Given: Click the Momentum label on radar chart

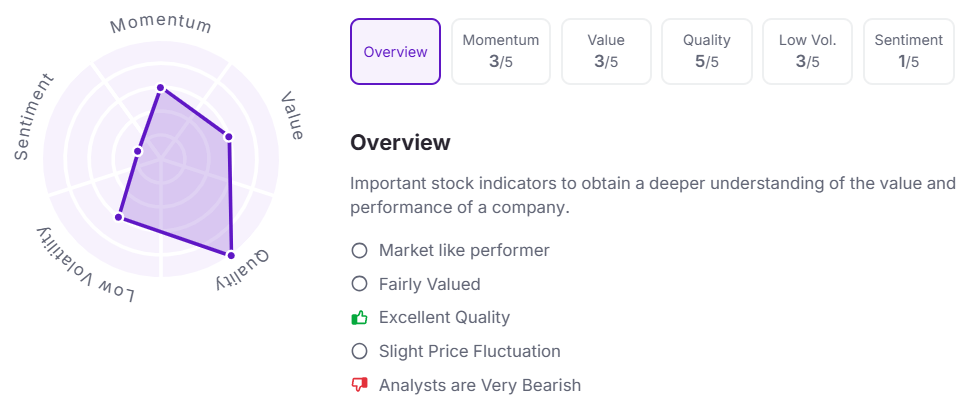Looking at the screenshot, I should [x=161, y=22].
